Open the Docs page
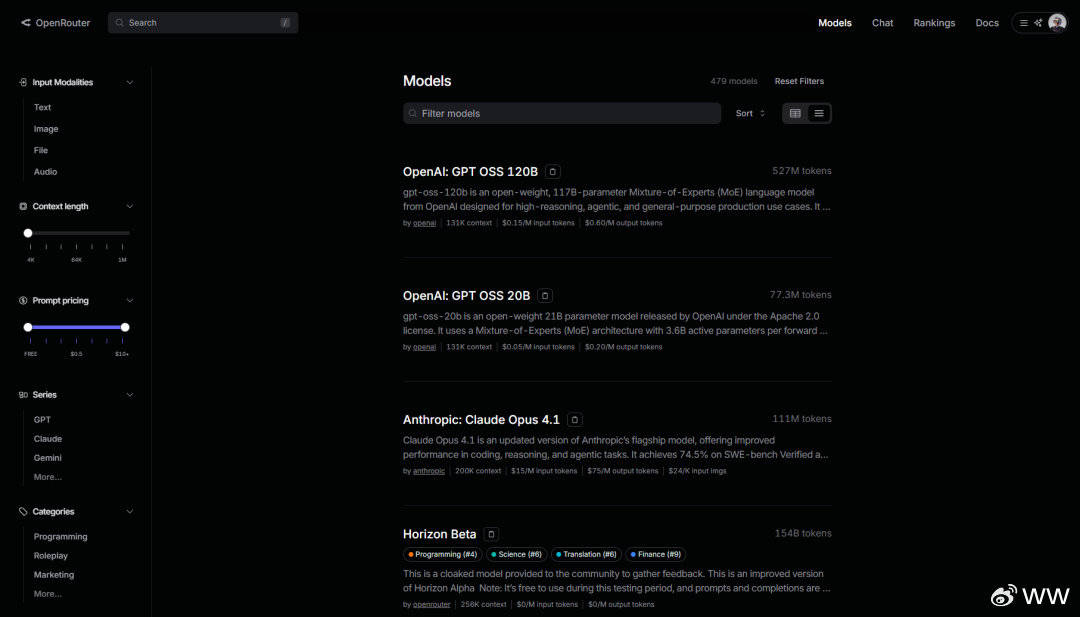The image size is (1080, 617). [x=987, y=23]
